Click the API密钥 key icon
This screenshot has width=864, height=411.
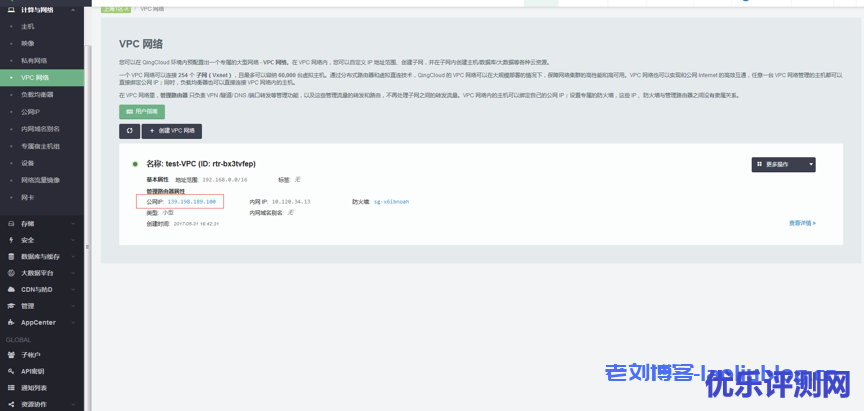(11, 371)
